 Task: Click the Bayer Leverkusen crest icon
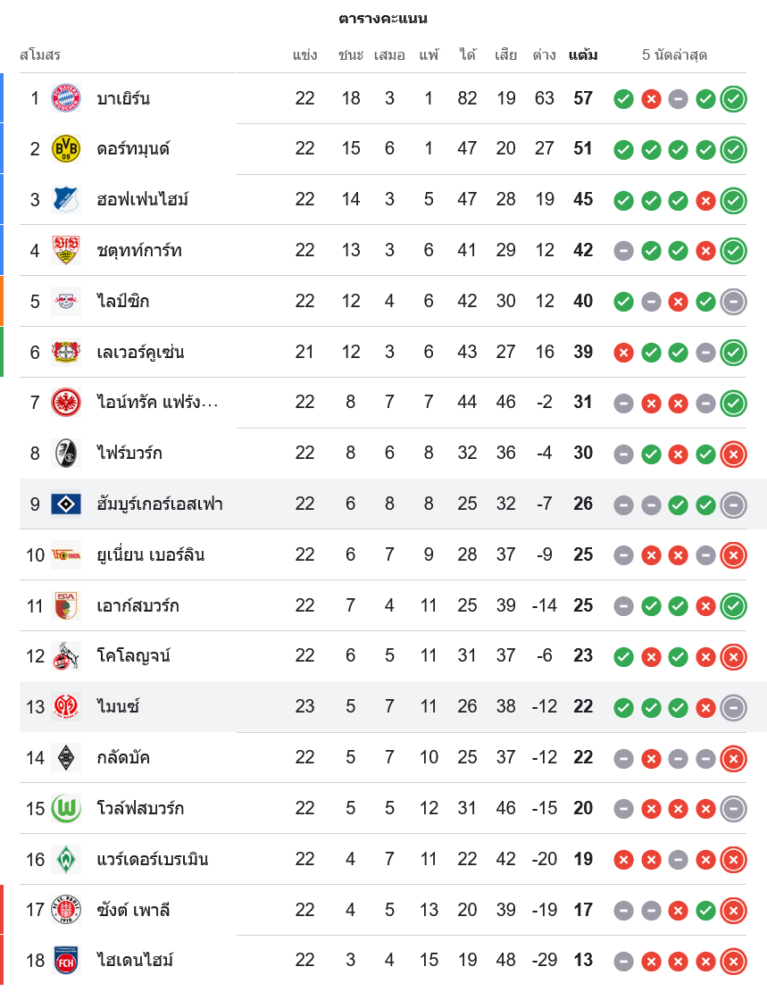66,352
